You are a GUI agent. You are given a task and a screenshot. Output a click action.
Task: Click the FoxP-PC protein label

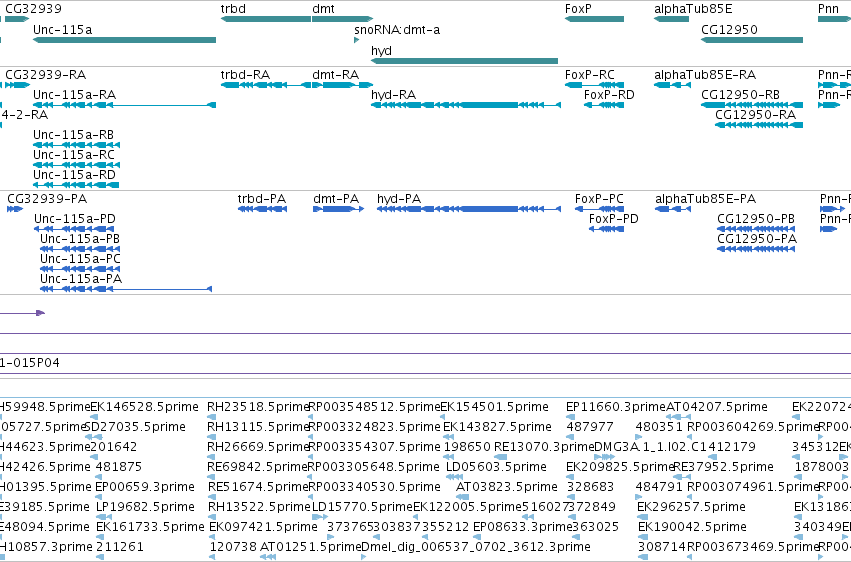click(x=599, y=199)
